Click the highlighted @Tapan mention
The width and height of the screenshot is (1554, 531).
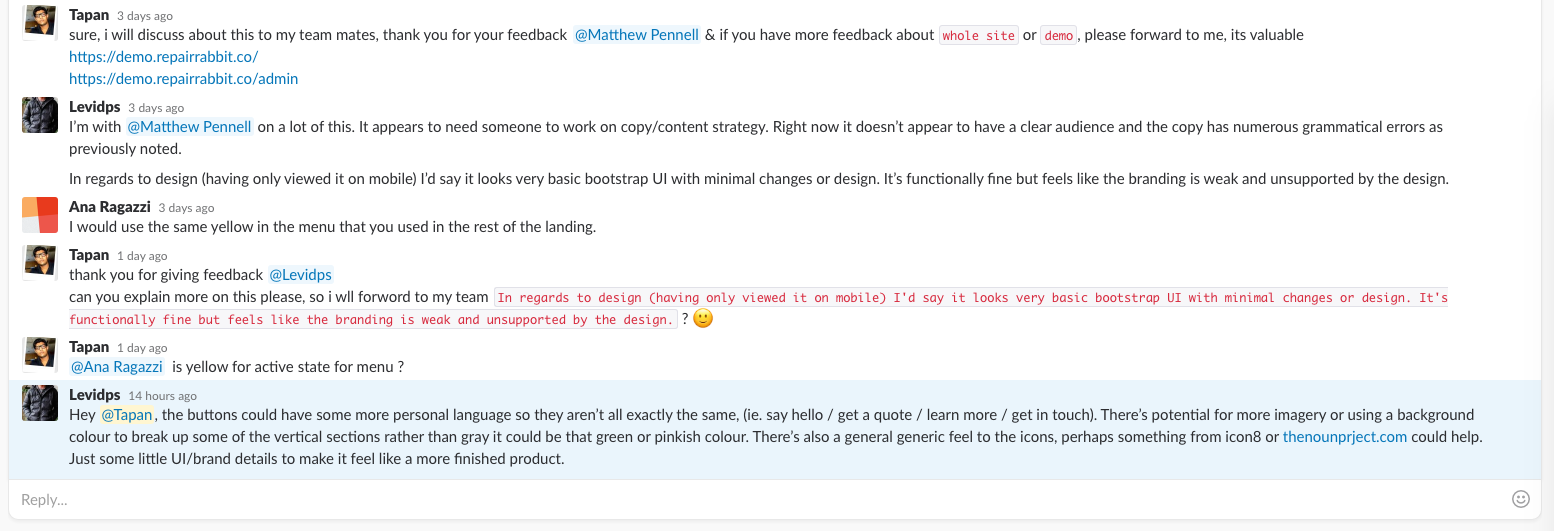[x=127, y=415]
